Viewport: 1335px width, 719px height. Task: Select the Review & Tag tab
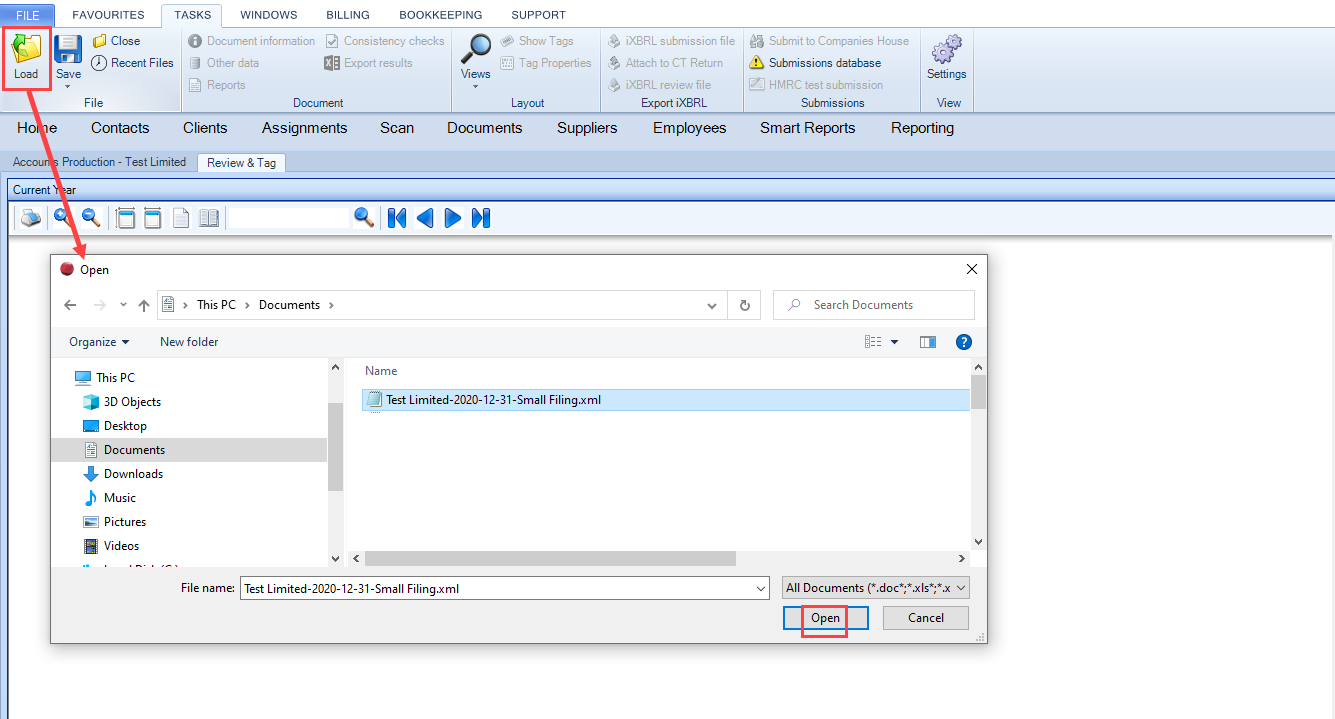241,163
